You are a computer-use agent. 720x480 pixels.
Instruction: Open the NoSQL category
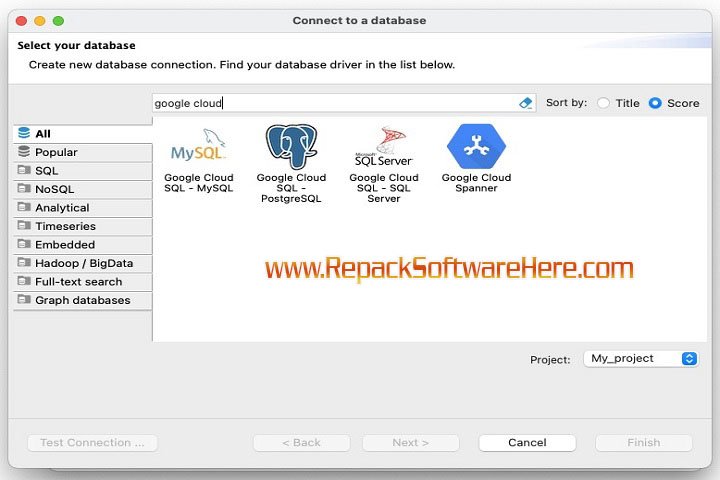click(83, 189)
